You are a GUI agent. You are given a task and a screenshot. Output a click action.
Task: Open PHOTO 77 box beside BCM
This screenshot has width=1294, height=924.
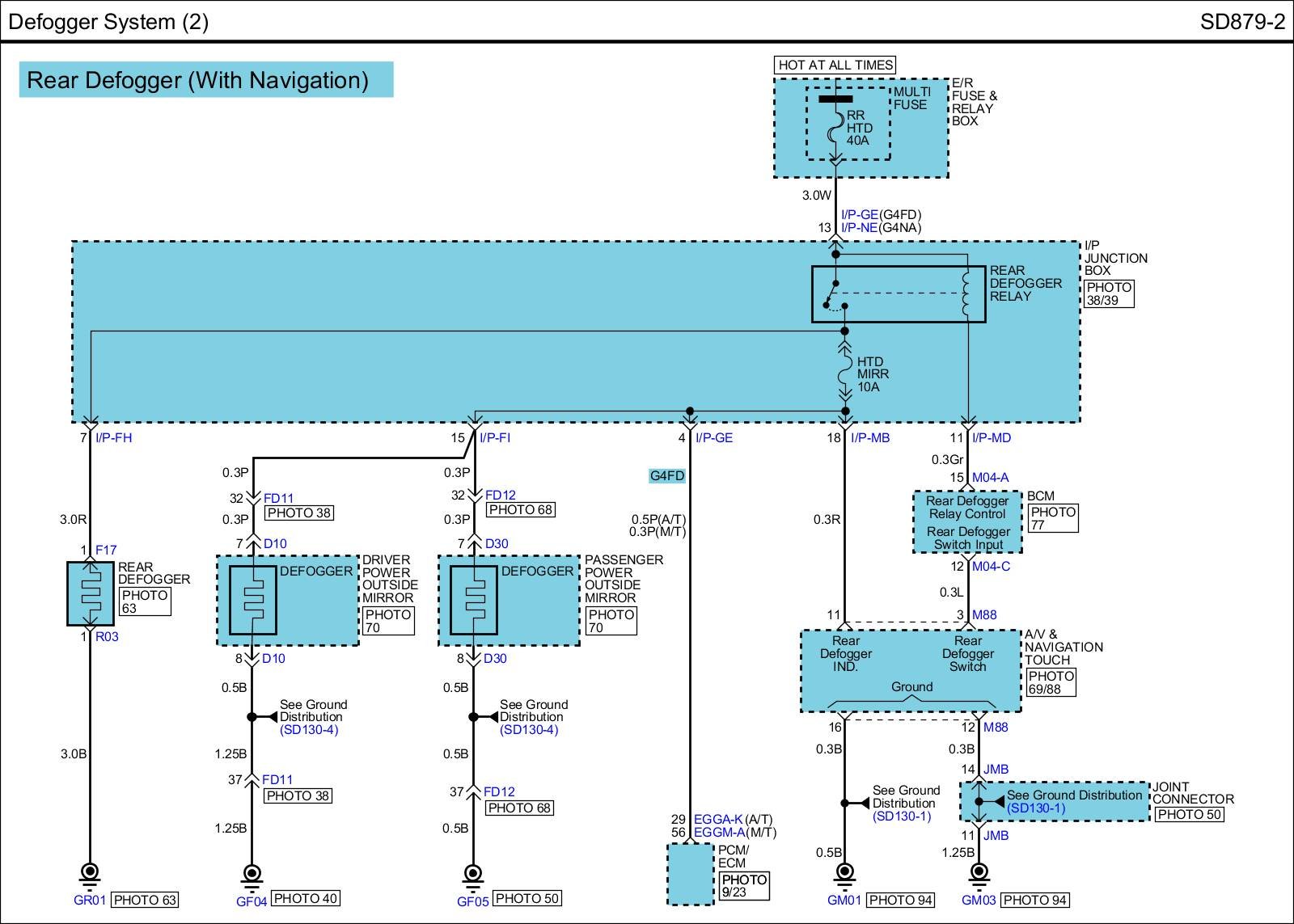(x=1053, y=518)
